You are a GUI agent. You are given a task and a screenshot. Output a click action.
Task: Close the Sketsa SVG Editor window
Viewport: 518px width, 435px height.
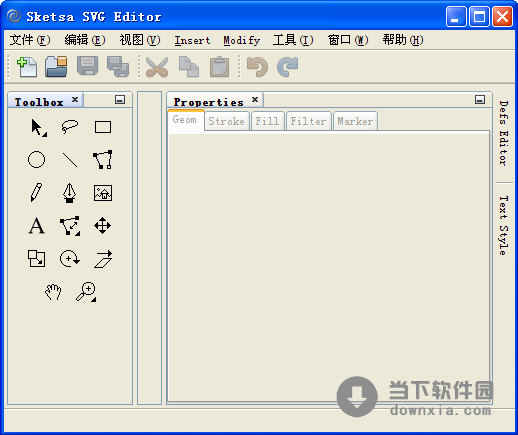coord(502,16)
